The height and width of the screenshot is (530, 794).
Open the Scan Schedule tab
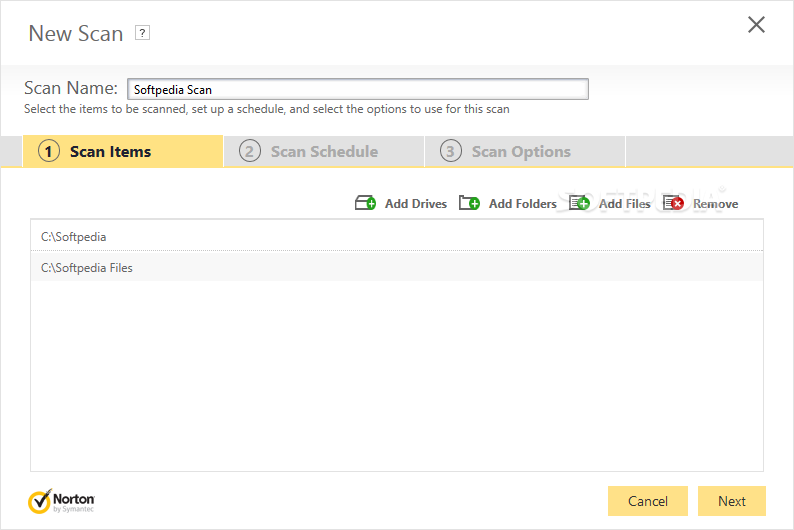[324, 151]
